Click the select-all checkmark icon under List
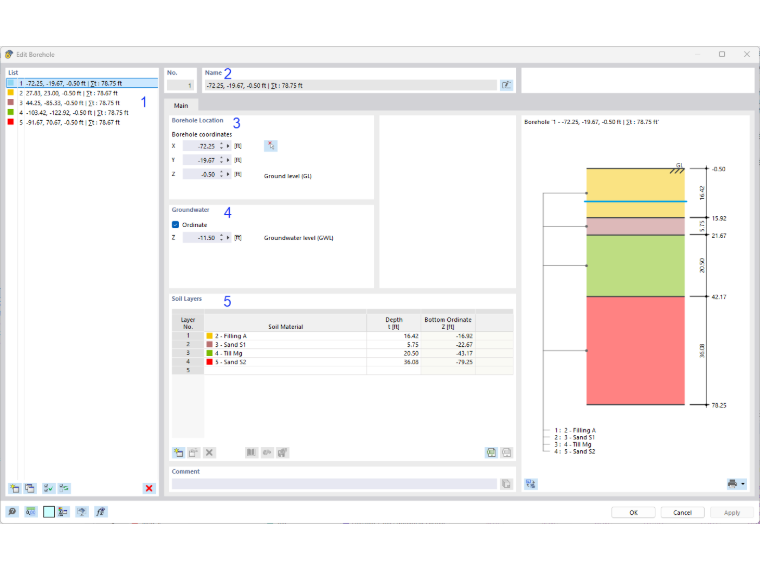The width and height of the screenshot is (760, 570). (48, 488)
